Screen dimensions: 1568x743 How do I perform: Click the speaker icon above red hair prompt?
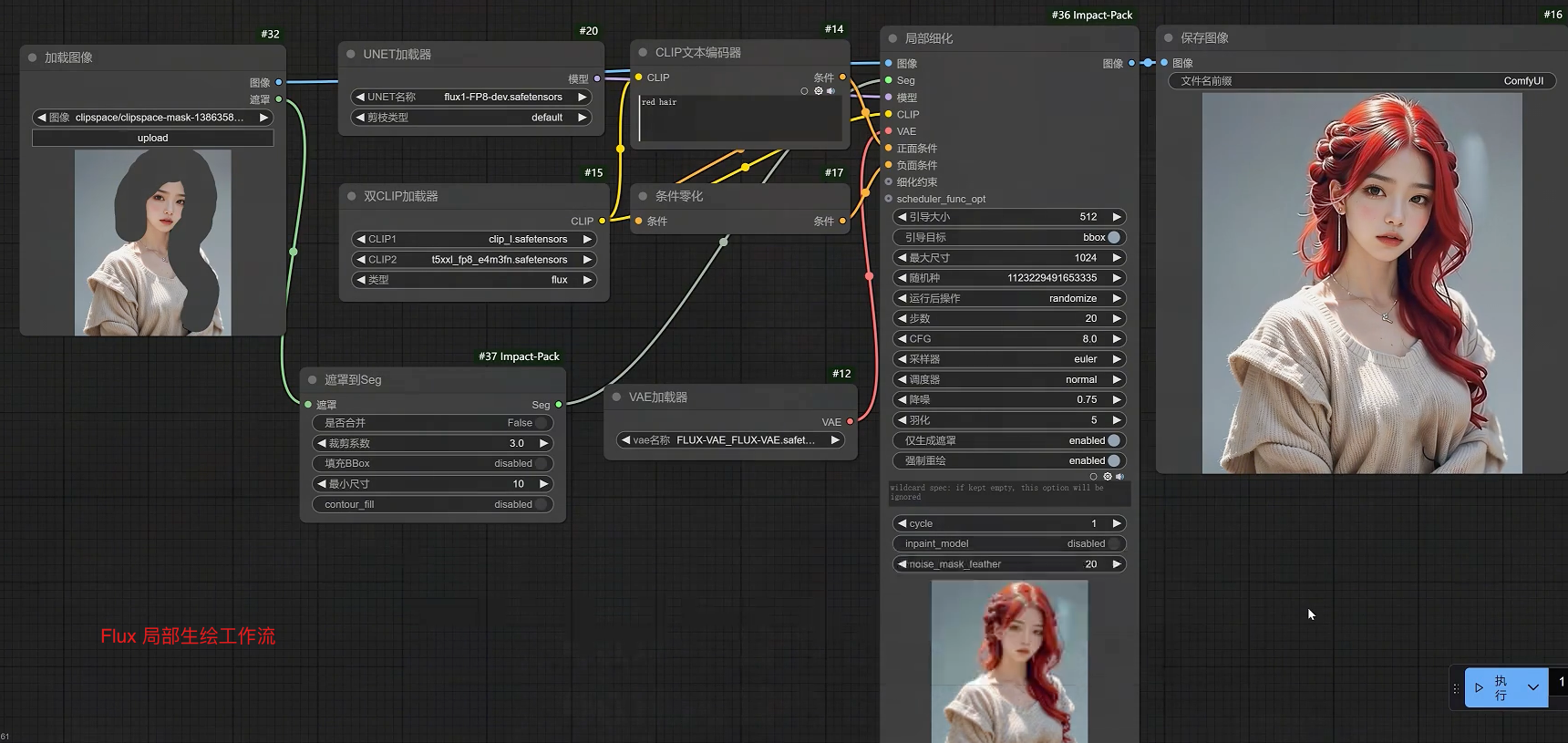click(830, 91)
